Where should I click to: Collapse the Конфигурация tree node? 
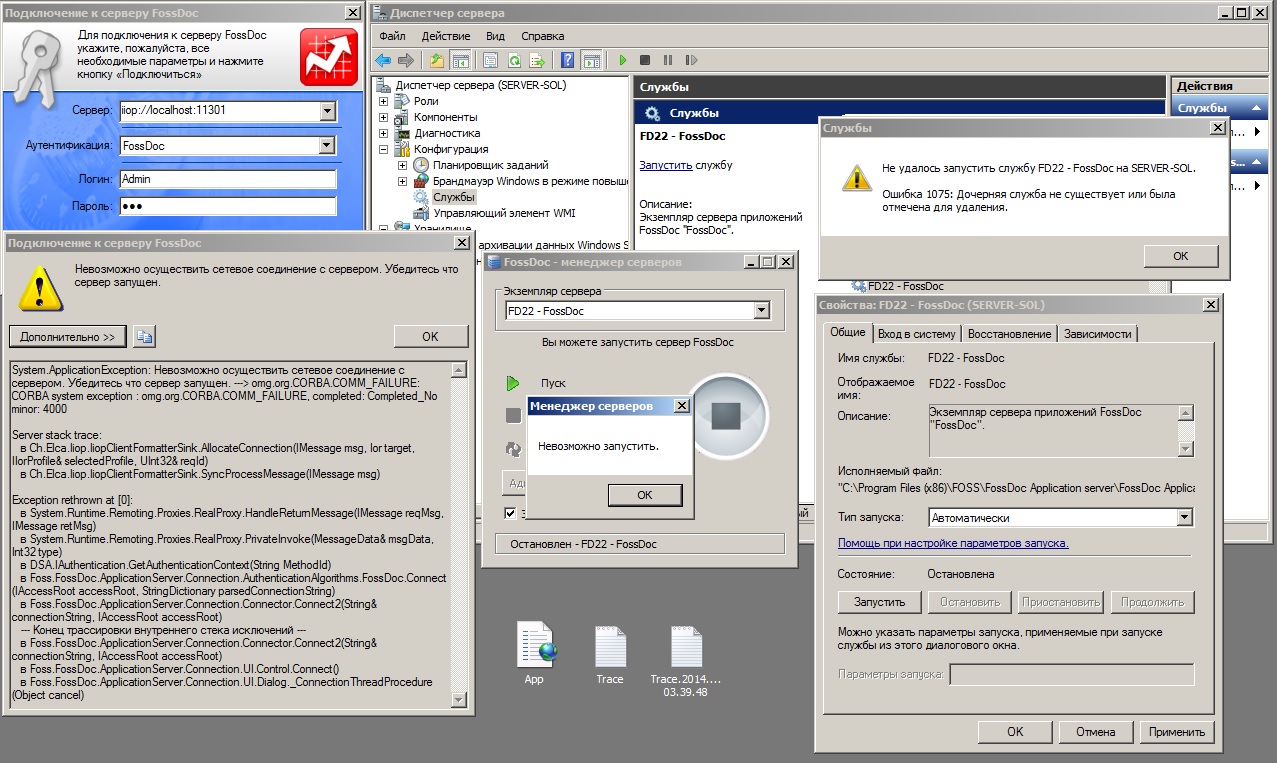click(383, 149)
